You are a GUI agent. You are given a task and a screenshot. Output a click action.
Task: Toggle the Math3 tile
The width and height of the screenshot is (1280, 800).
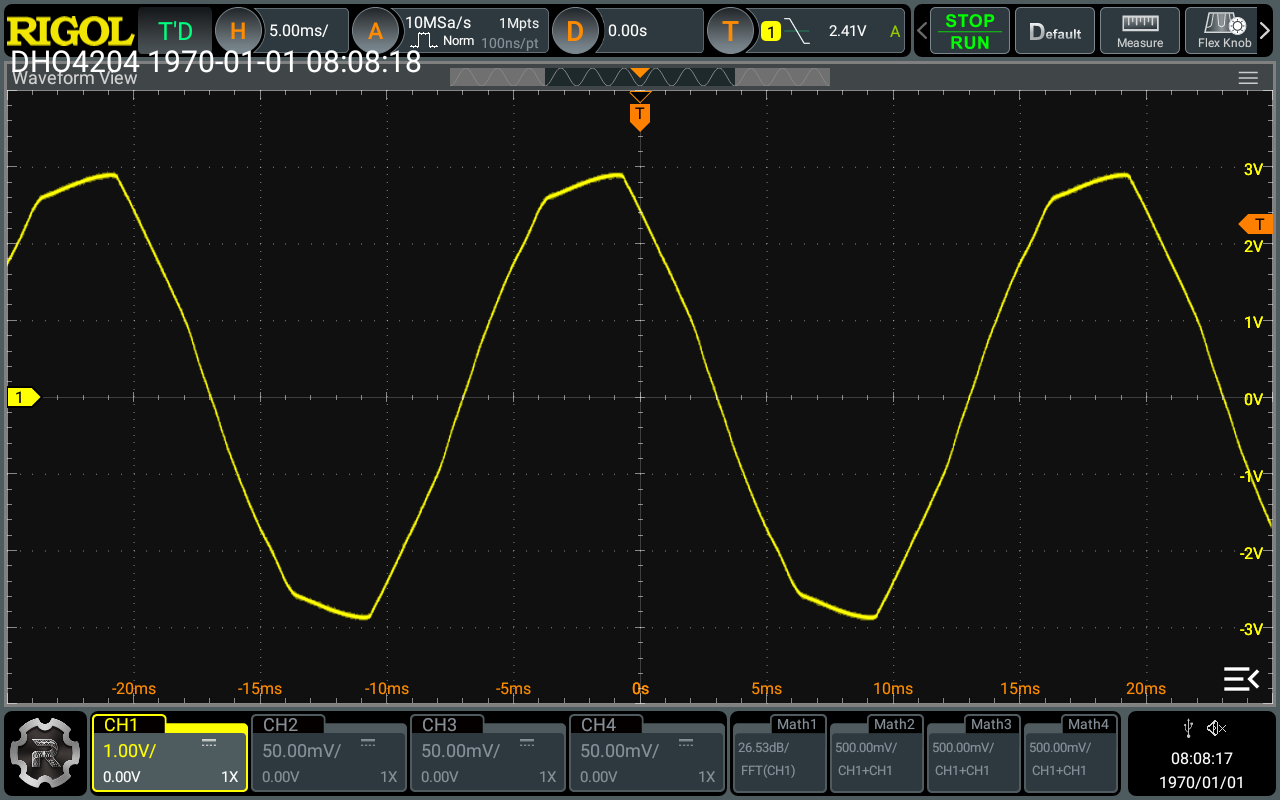(x=974, y=753)
